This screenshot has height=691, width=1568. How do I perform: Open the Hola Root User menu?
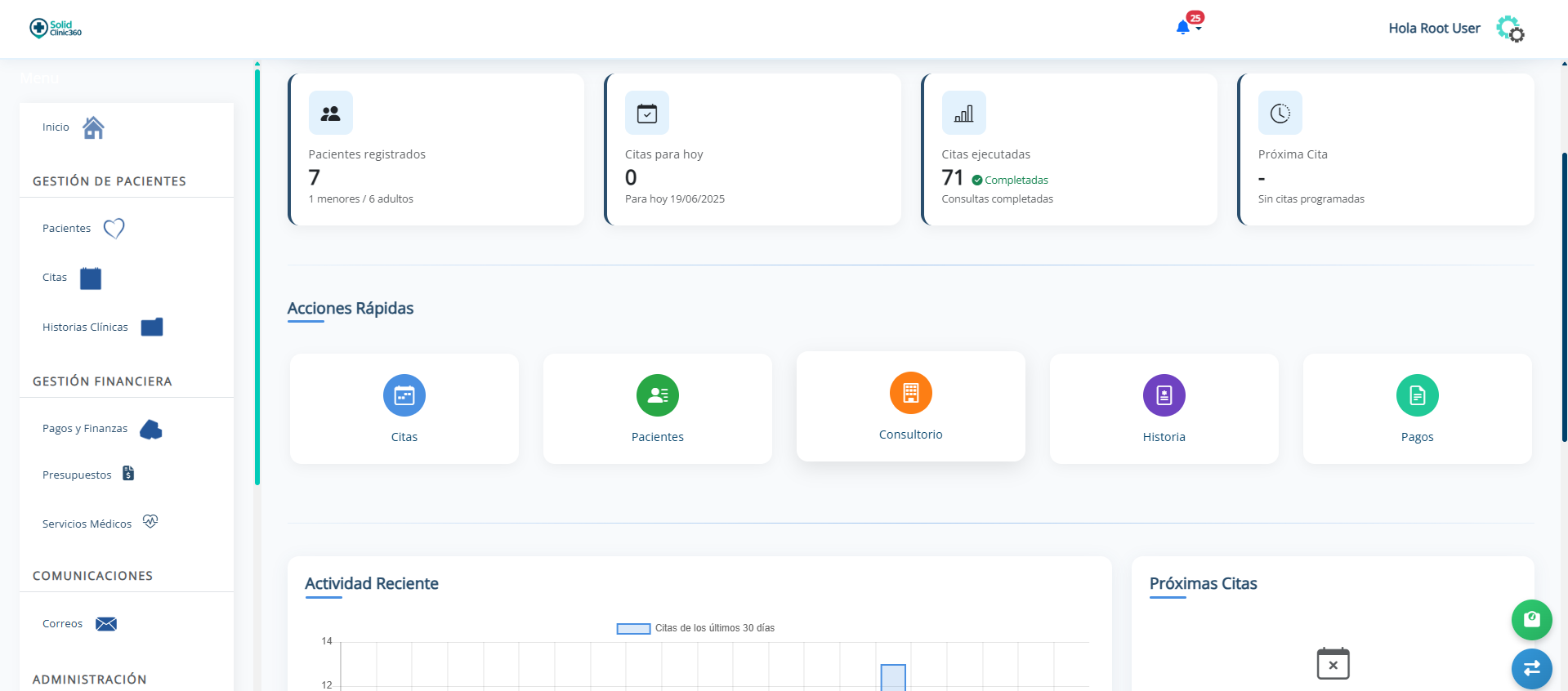click(x=1434, y=29)
